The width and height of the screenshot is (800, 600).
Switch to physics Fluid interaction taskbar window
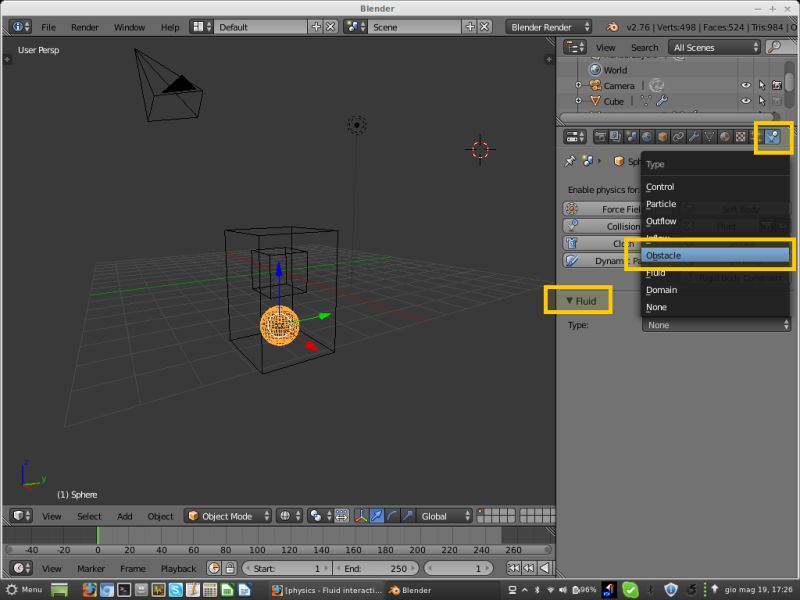(x=327, y=590)
